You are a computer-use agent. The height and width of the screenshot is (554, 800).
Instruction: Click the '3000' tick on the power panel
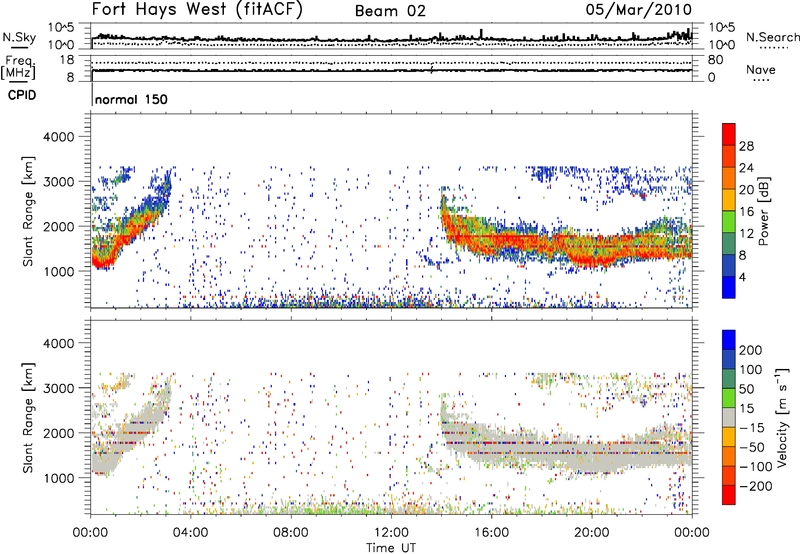tap(58, 182)
